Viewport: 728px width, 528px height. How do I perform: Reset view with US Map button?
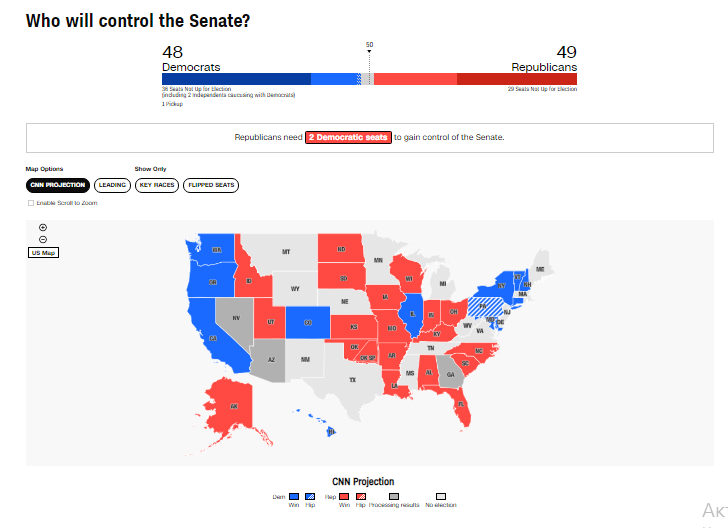(x=43, y=253)
